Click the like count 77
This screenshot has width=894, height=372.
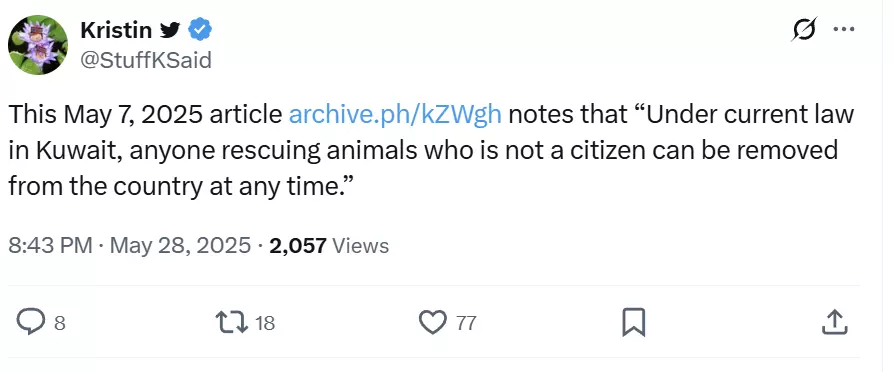(466, 324)
